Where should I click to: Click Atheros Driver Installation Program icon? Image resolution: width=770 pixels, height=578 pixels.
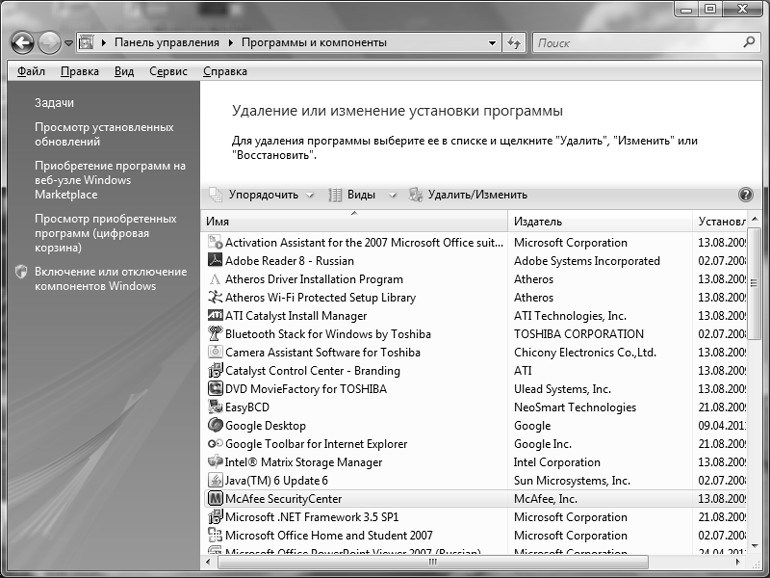(x=215, y=279)
